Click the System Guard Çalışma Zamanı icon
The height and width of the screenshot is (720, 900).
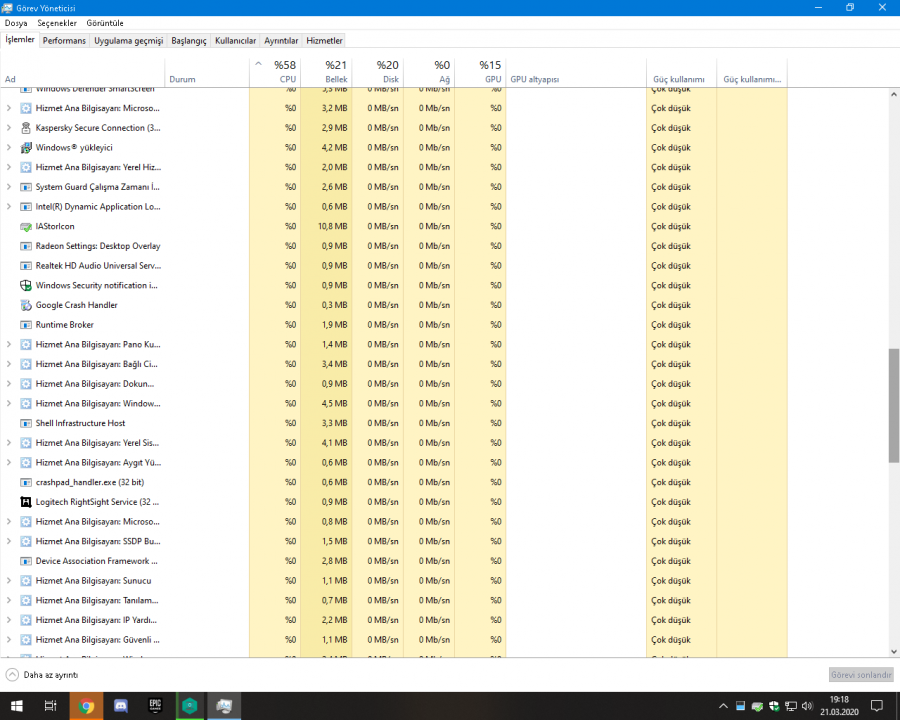pyautogui.click(x=25, y=187)
